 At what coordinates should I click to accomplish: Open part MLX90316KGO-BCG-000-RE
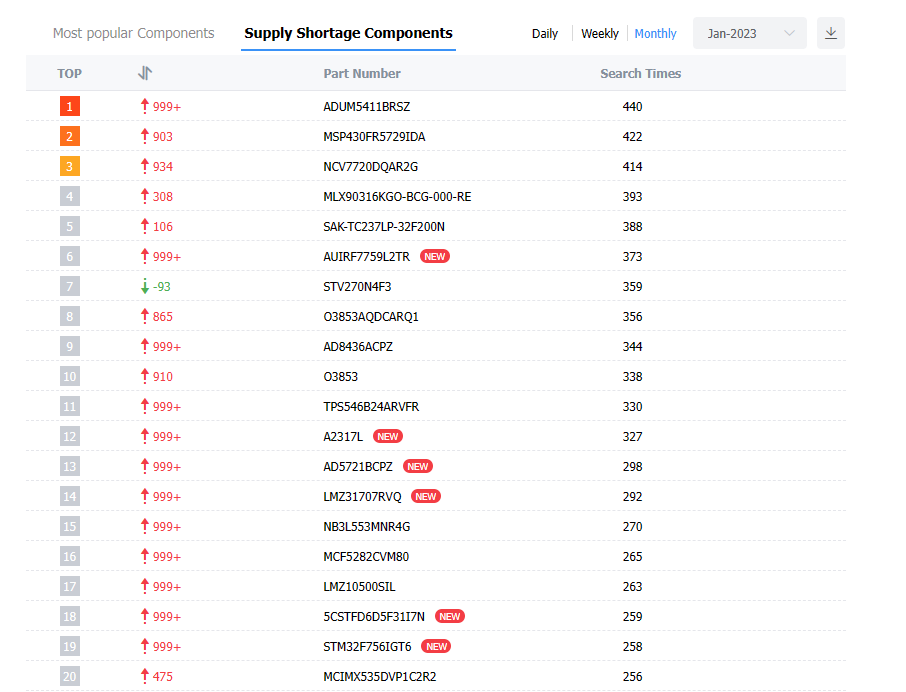coord(397,196)
